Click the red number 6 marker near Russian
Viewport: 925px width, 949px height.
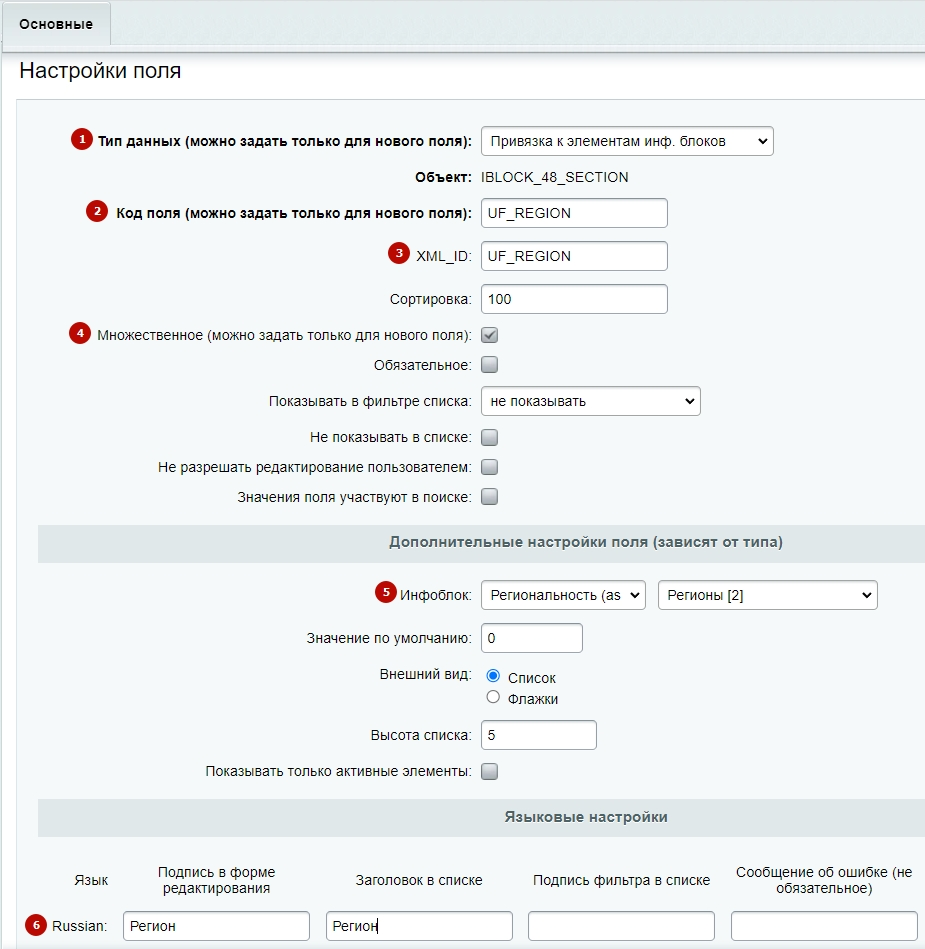pyautogui.click(x=36, y=925)
